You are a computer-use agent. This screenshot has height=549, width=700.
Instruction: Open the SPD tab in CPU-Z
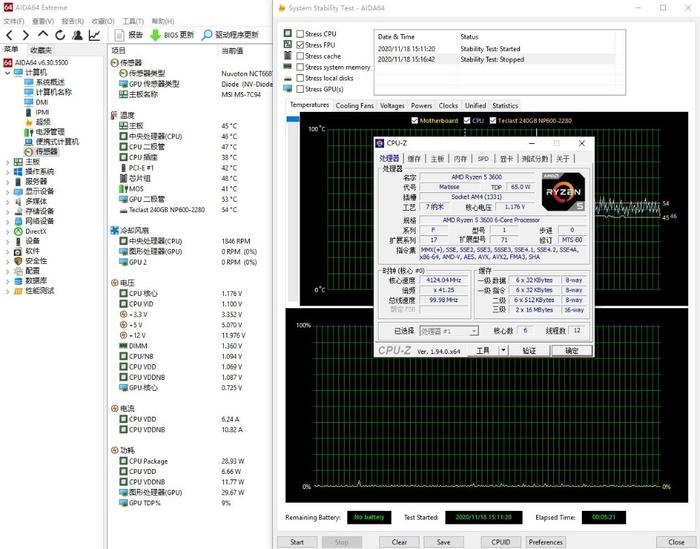tap(483, 158)
